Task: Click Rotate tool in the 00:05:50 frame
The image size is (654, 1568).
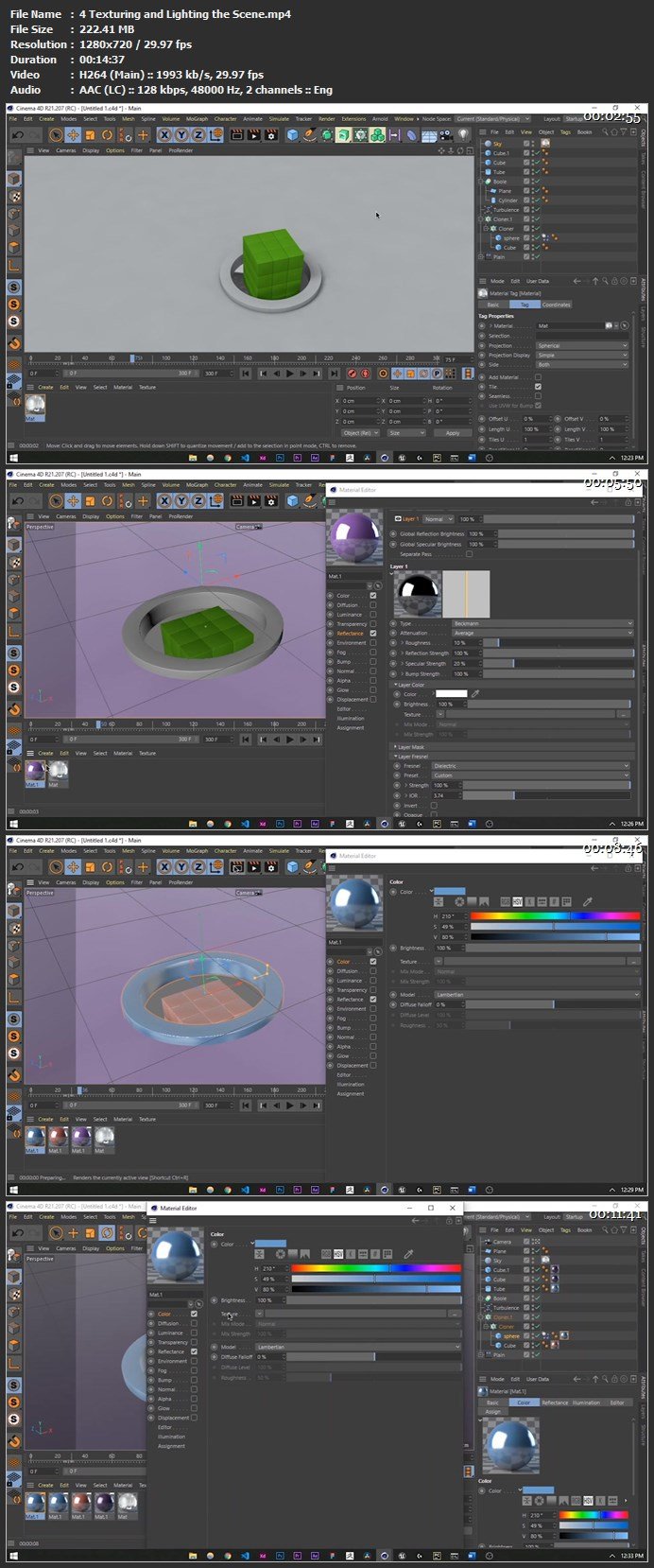Action: [x=107, y=501]
